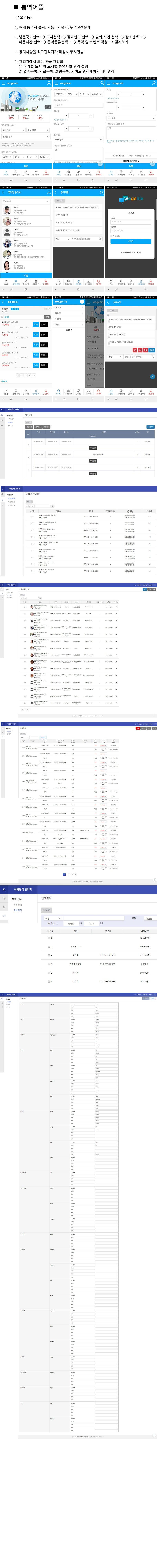Click the password input field on login screen
Screen dimensions: 157x1568
(x=131, y=231)
